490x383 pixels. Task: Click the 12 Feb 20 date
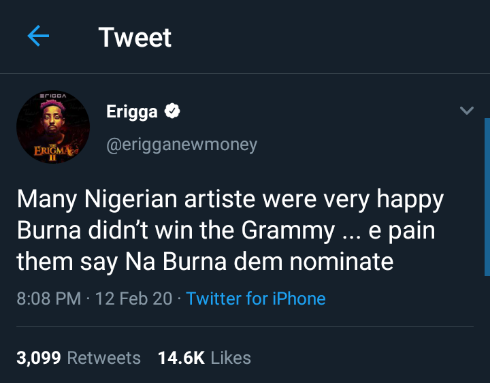click(x=134, y=298)
